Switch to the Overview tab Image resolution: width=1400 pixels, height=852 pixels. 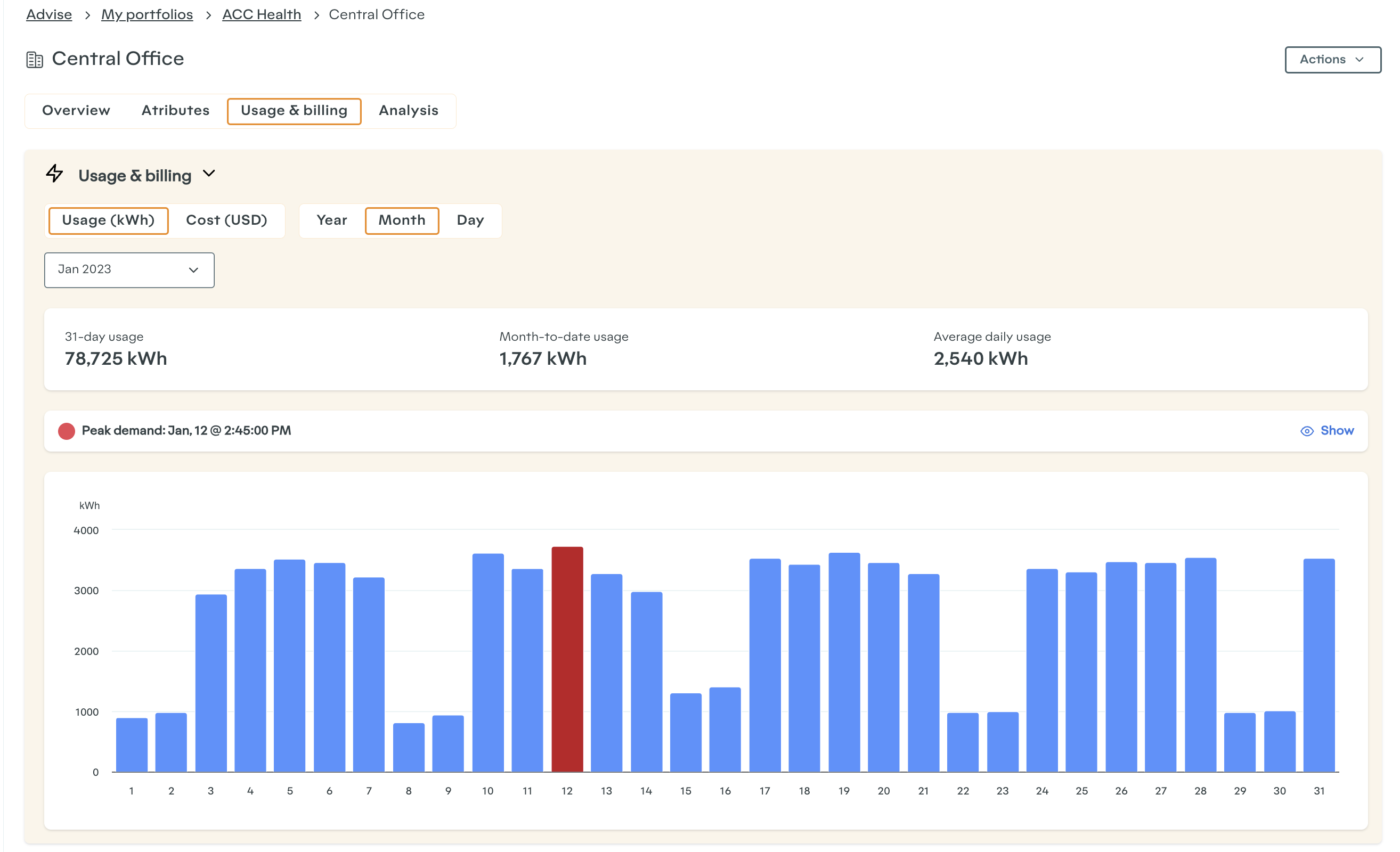point(76,111)
